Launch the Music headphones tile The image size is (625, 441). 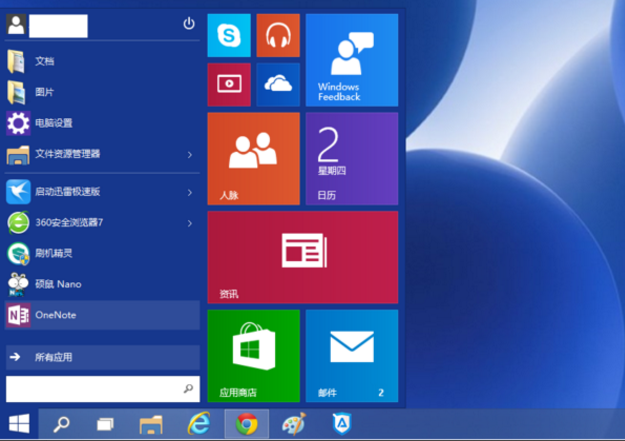[278, 36]
